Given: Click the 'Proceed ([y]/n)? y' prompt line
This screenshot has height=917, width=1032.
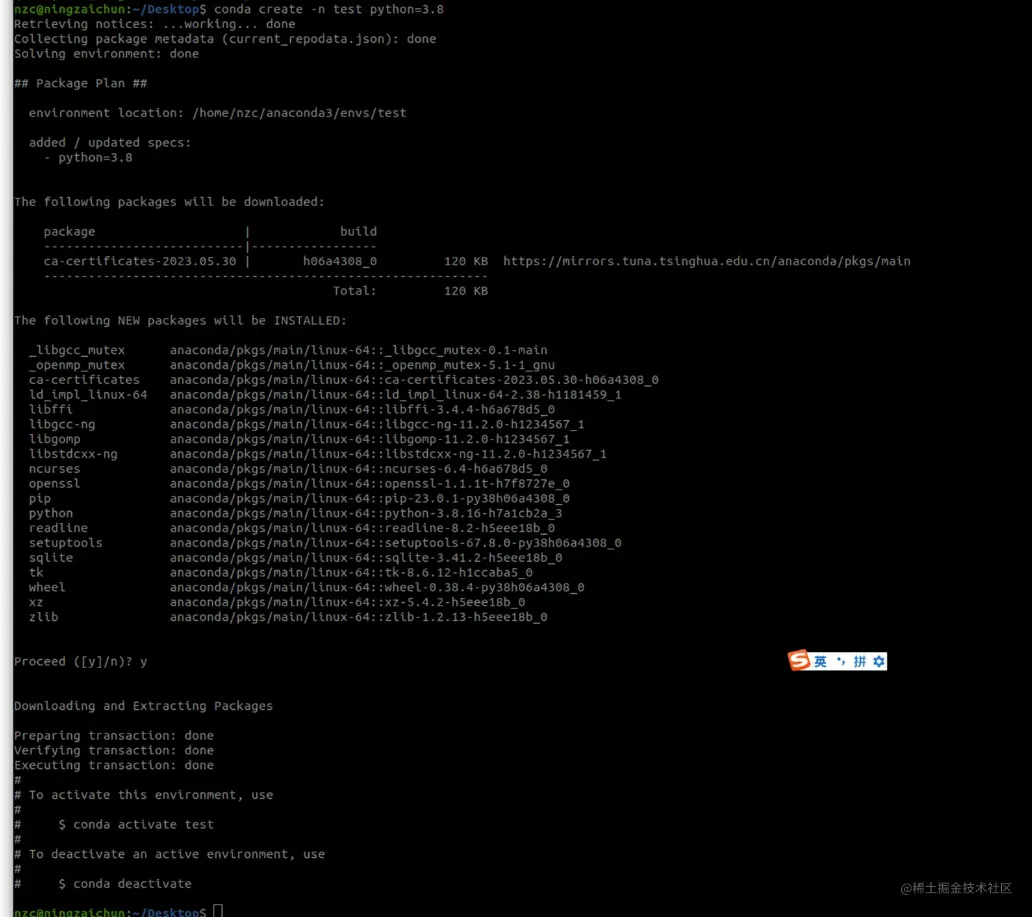Looking at the screenshot, I should click(x=81, y=661).
